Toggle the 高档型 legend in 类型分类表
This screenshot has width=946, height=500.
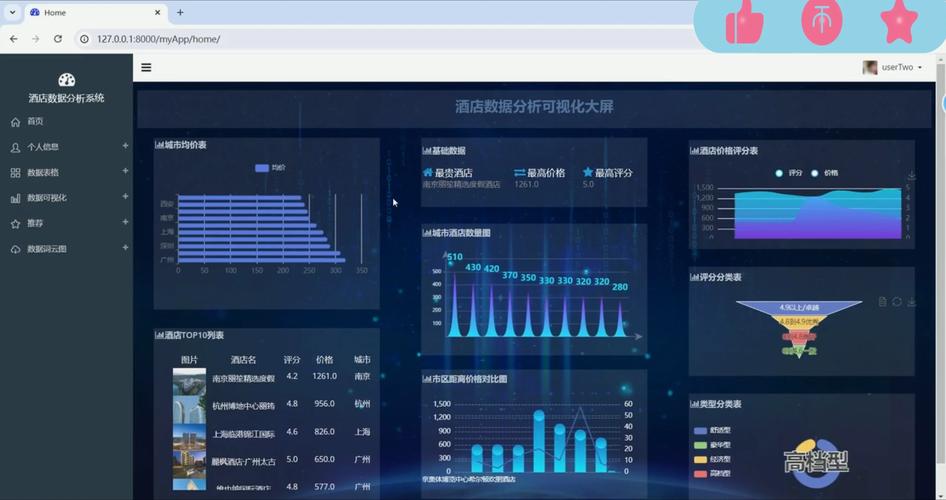pos(712,473)
